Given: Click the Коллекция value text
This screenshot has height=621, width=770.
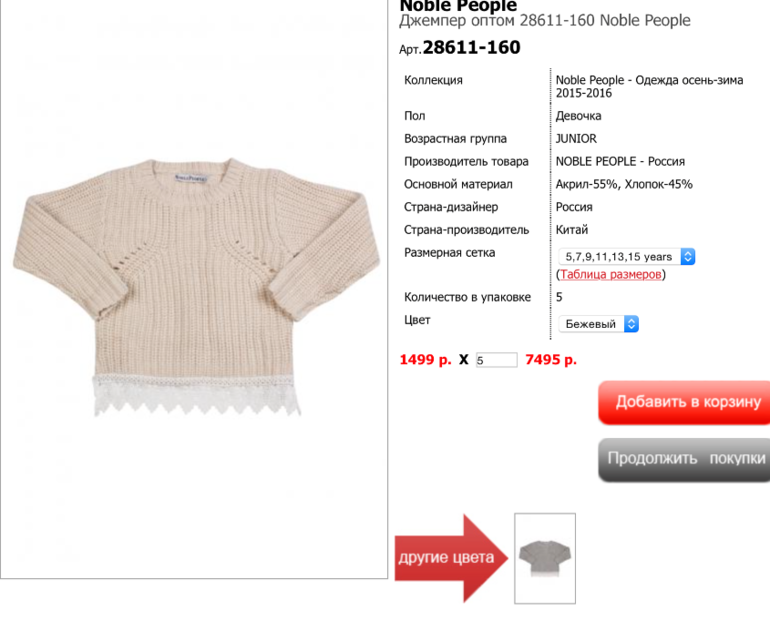Looking at the screenshot, I should [649, 86].
